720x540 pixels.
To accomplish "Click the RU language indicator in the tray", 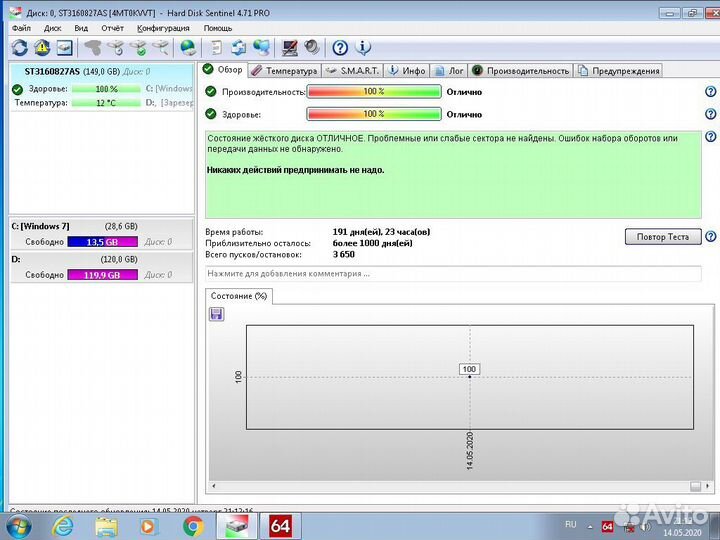I will [x=571, y=524].
